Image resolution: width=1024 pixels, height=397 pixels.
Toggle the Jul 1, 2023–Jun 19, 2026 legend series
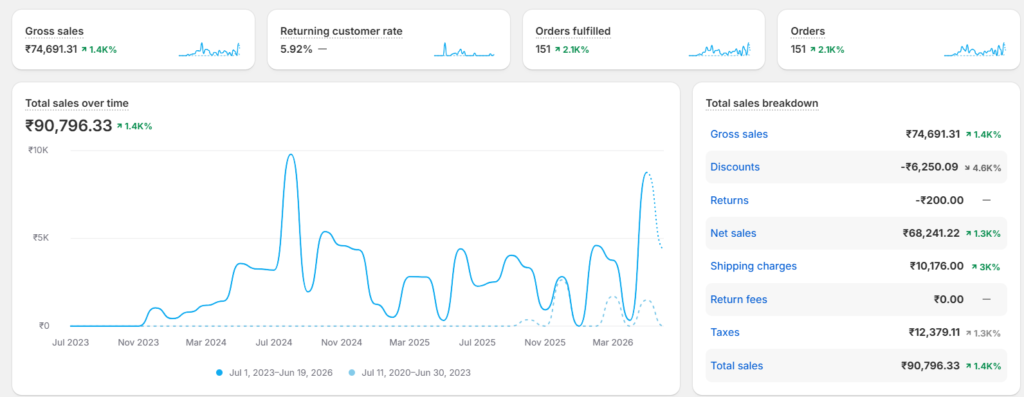(x=274, y=373)
